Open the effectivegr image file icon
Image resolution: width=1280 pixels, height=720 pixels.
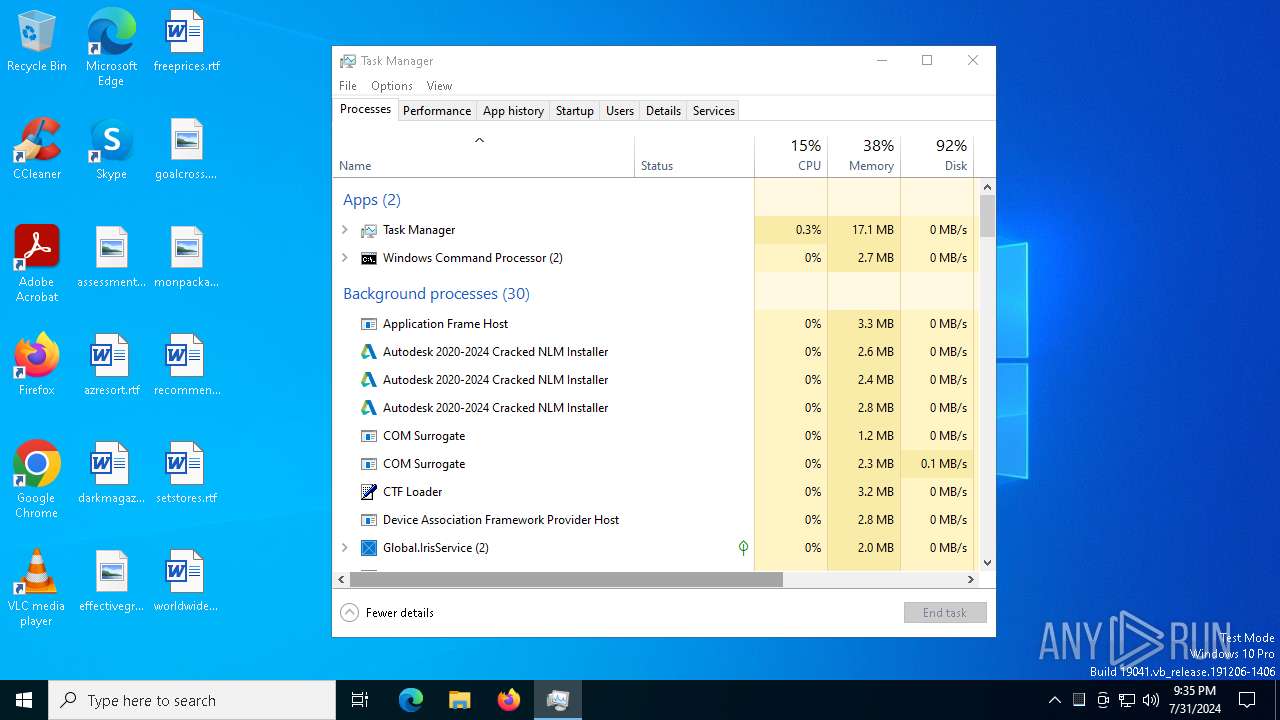click(111, 581)
